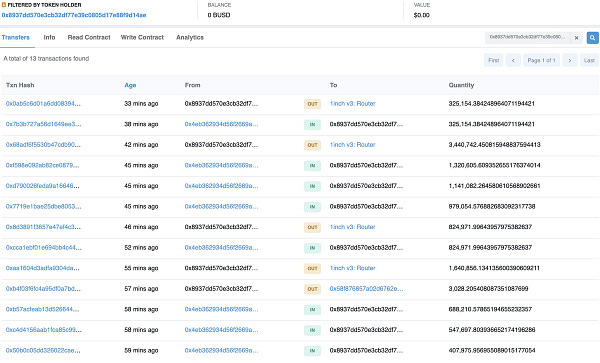Open the To address 0x581876857a02d6762e...

coord(366,289)
